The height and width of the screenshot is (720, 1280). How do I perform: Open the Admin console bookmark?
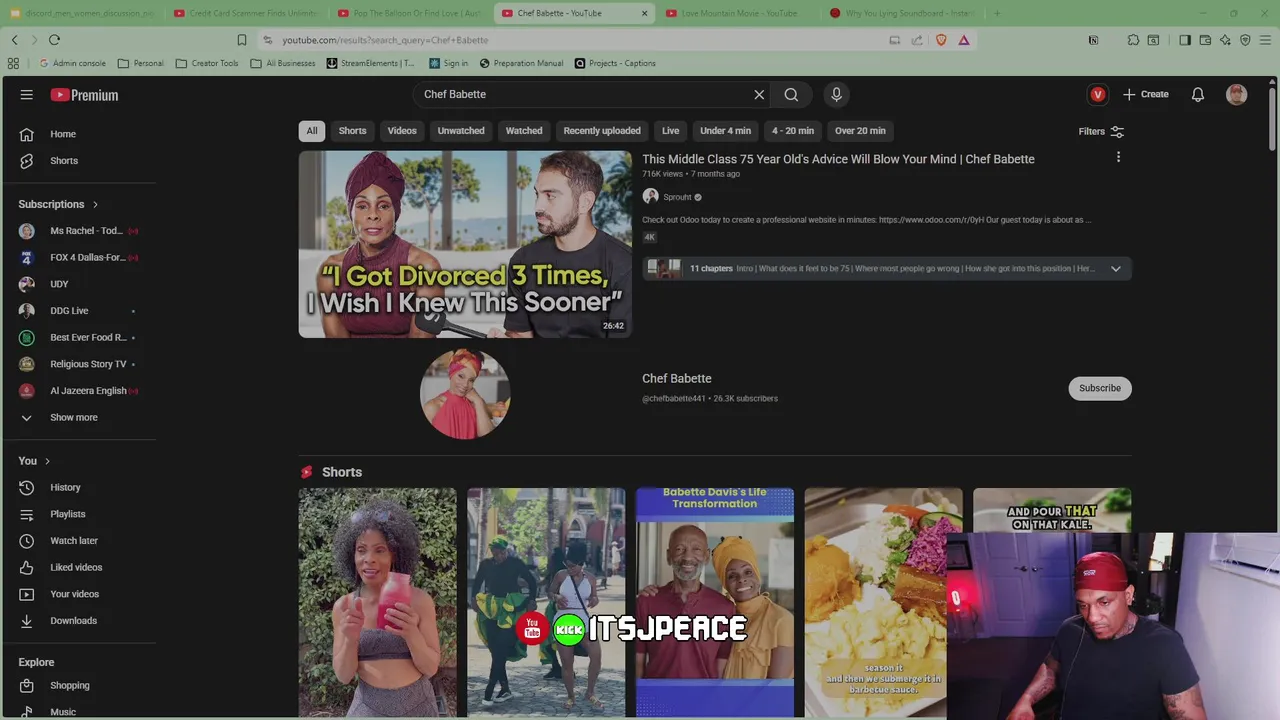click(71, 63)
